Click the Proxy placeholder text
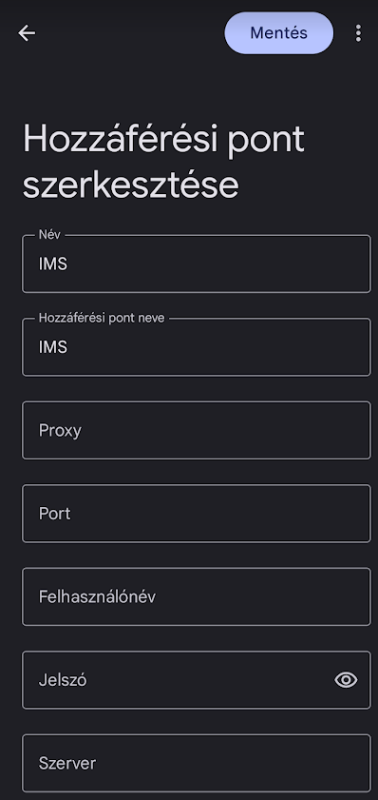This screenshot has height=800, width=378. pyautogui.click(x=60, y=431)
